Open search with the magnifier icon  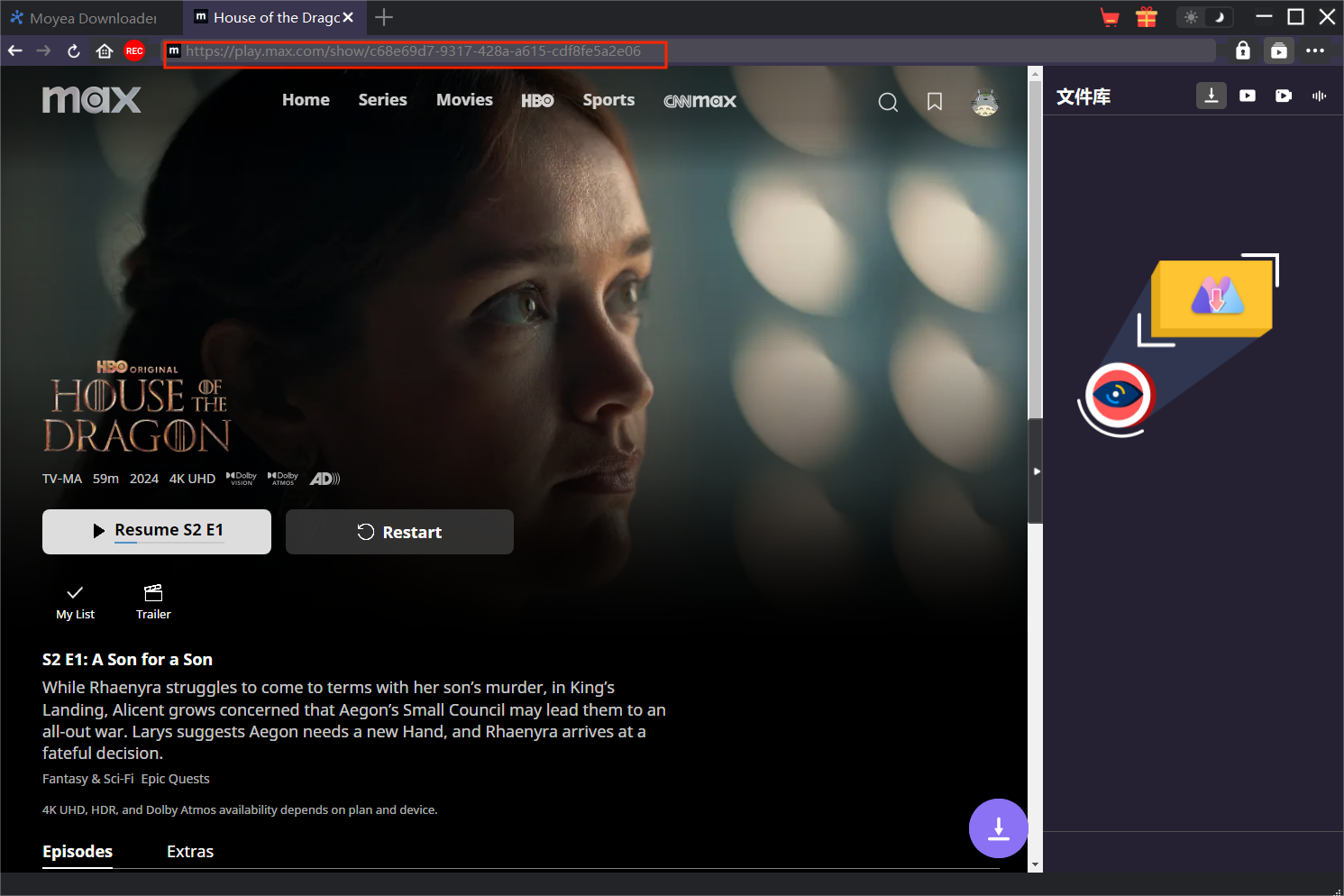[x=888, y=102]
